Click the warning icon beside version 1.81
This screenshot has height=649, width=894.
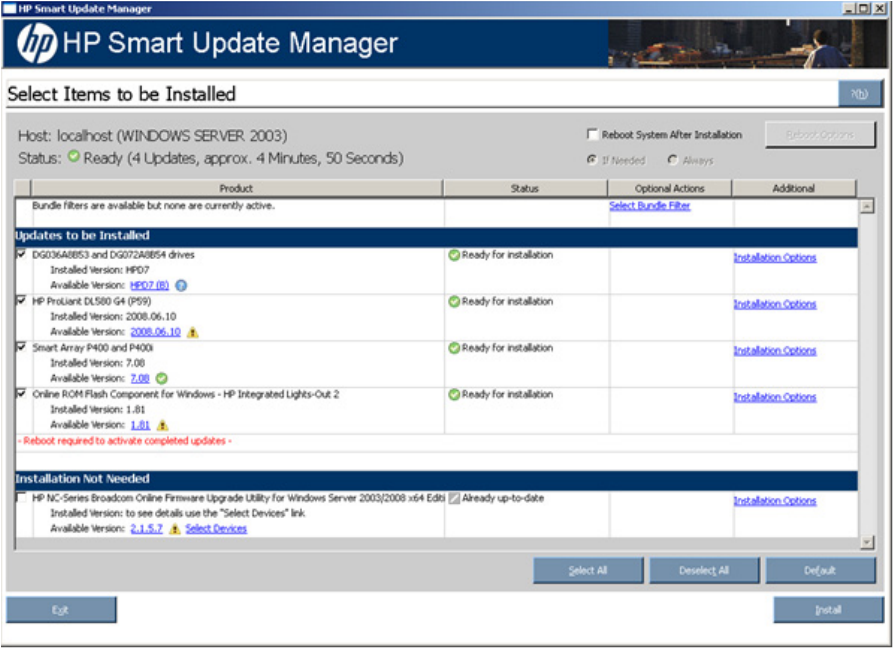click(162, 425)
